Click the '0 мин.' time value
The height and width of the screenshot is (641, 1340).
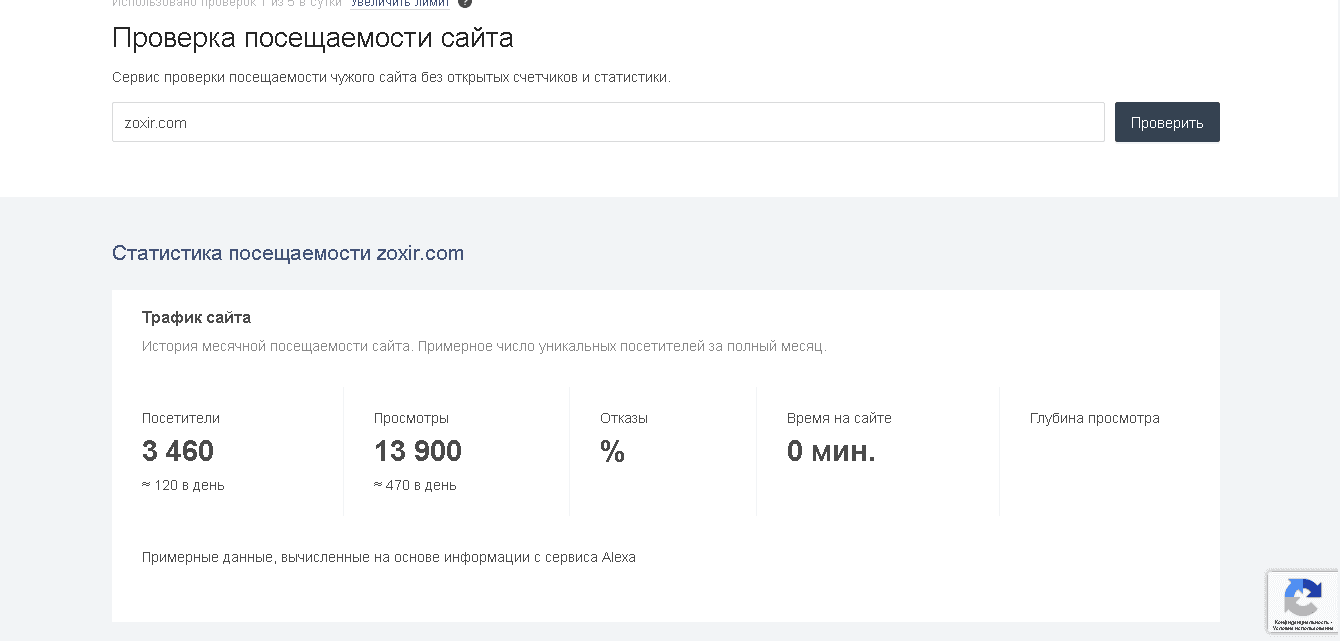tap(831, 451)
